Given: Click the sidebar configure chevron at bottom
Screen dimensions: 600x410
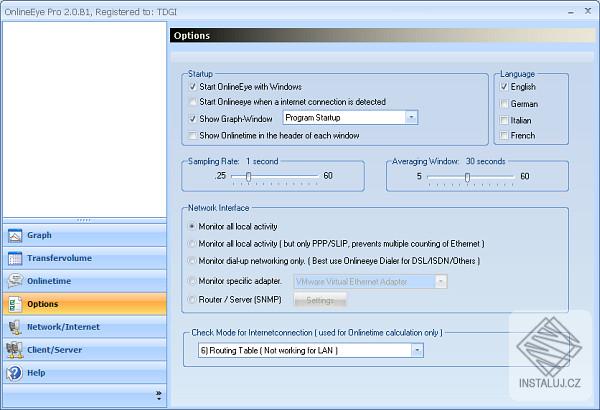Looking at the screenshot, I should [x=159, y=395].
